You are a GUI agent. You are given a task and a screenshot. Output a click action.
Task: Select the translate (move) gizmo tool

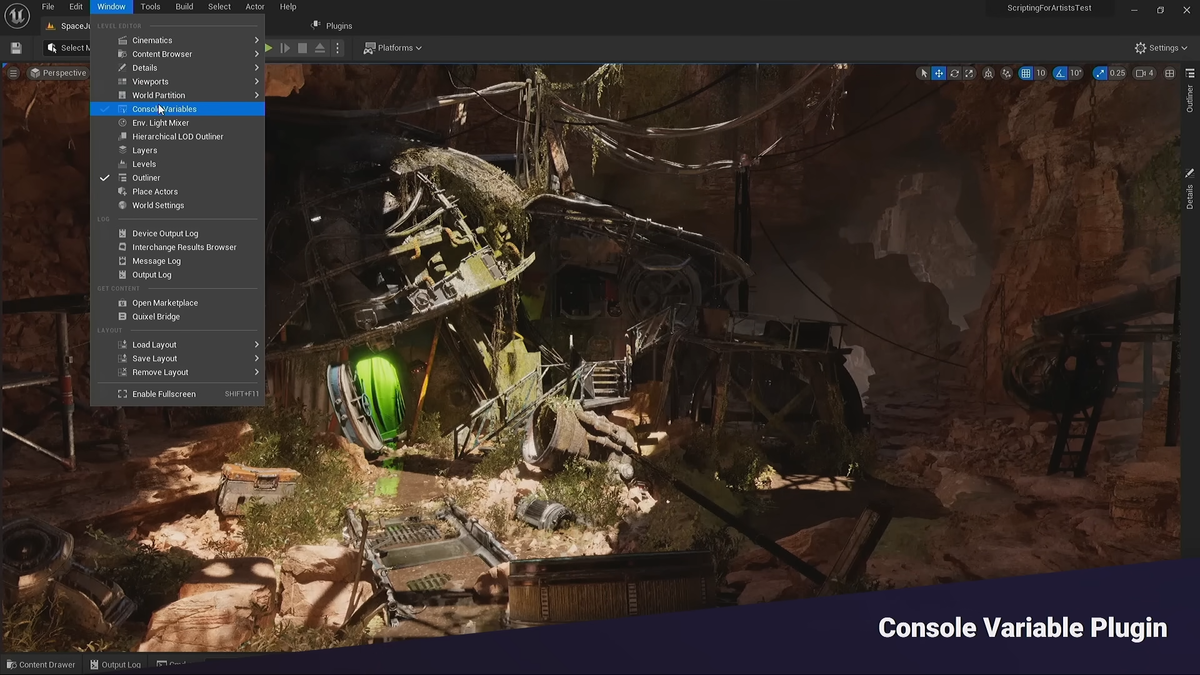click(x=938, y=73)
